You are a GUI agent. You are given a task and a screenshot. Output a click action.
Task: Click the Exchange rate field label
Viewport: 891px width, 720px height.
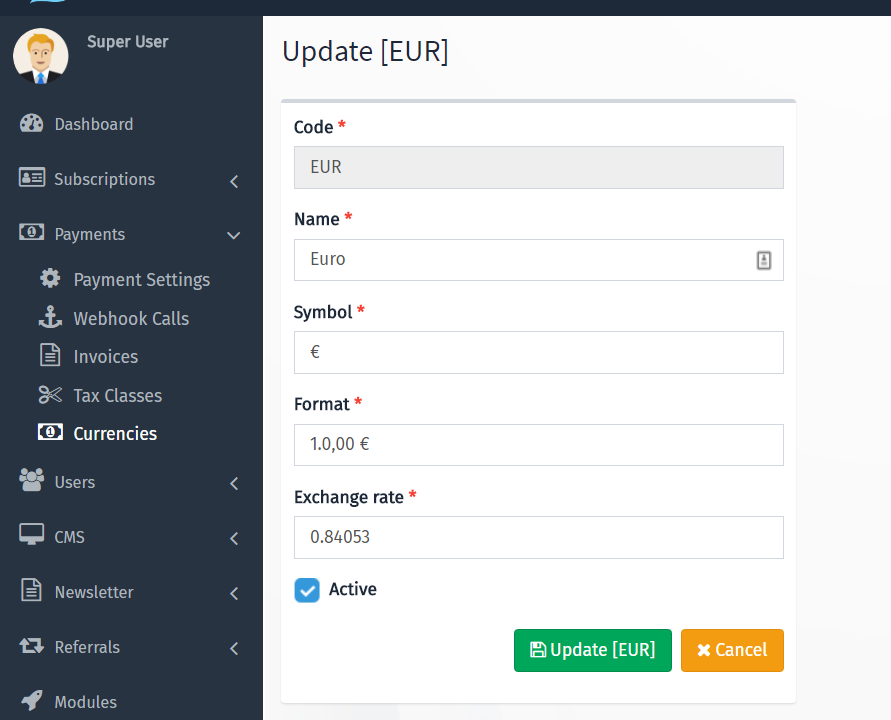coord(349,497)
